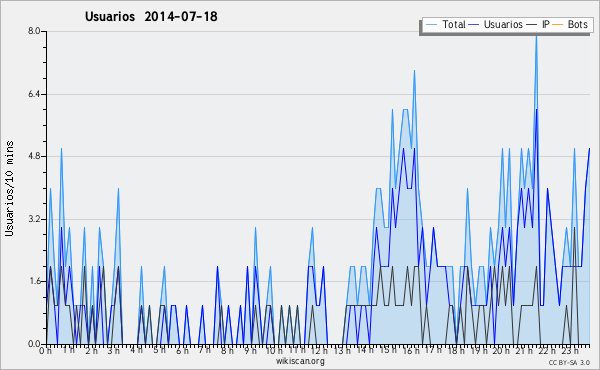Click the '2 h' x-axis label
Image resolution: width=600 pixels, height=370 pixels.
(x=91, y=350)
